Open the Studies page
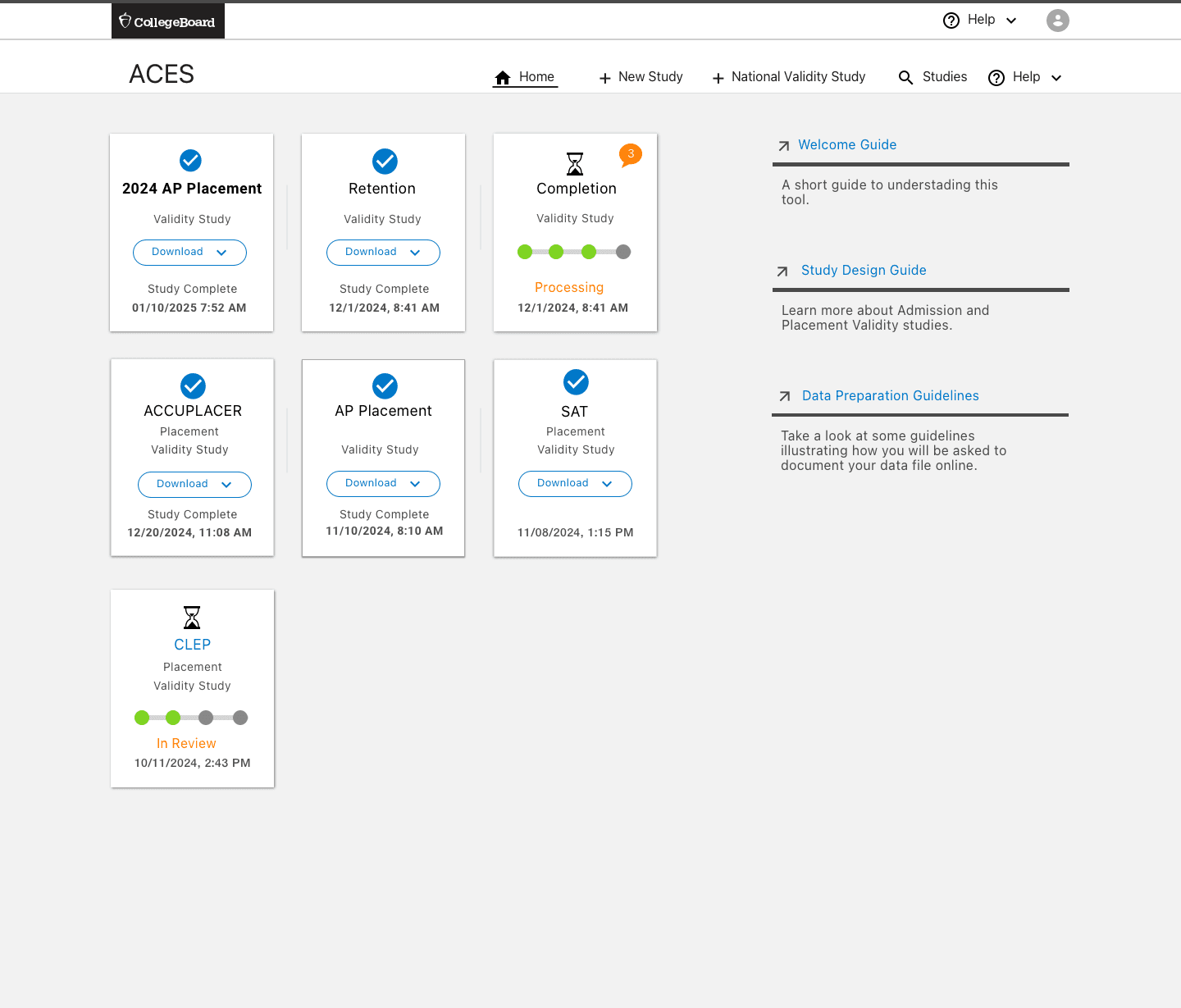 tap(944, 77)
